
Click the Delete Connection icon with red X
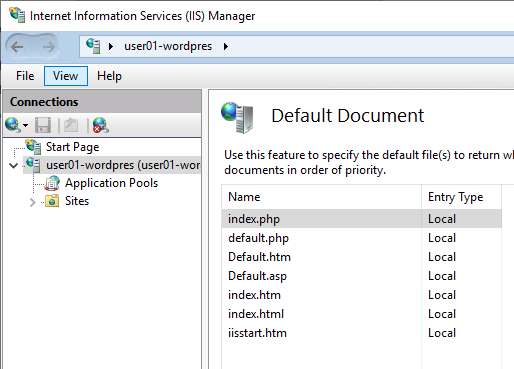[x=101, y=125]
